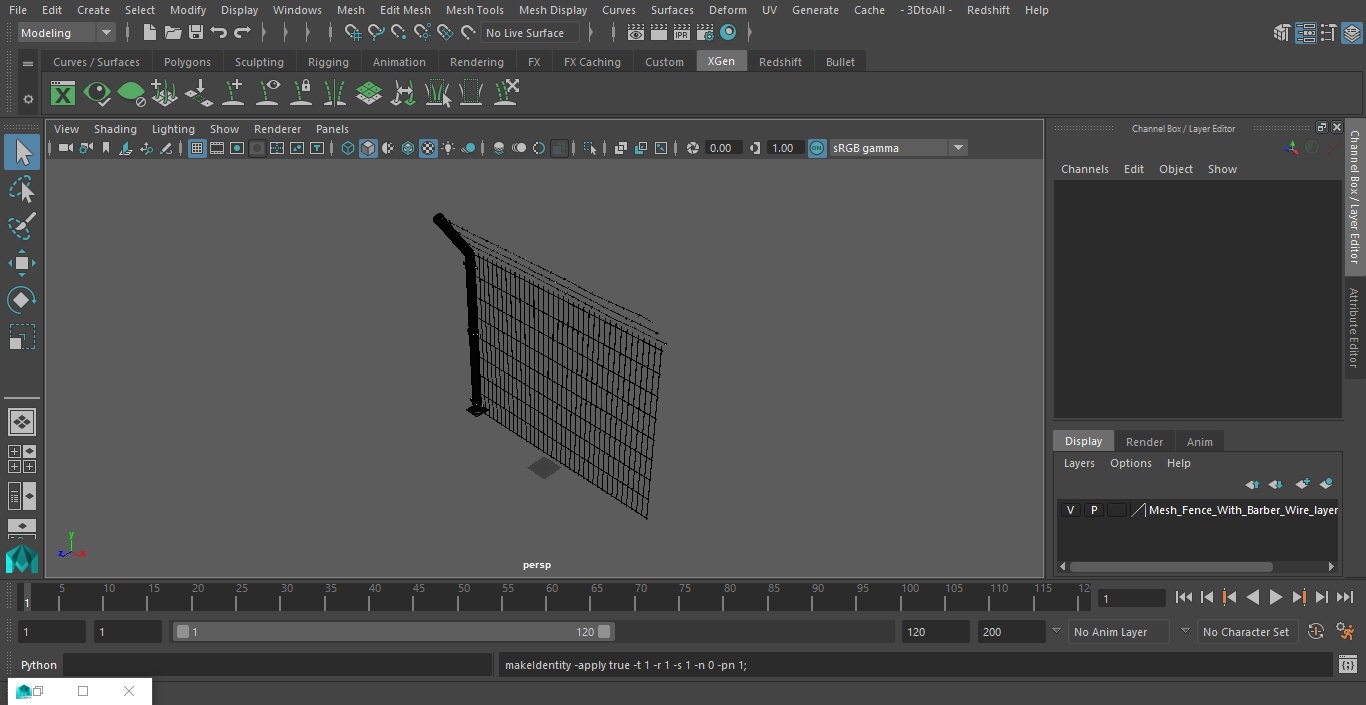Step to the next key
The height and width of the screenshot is (705, 1366).
point(1299,597)
